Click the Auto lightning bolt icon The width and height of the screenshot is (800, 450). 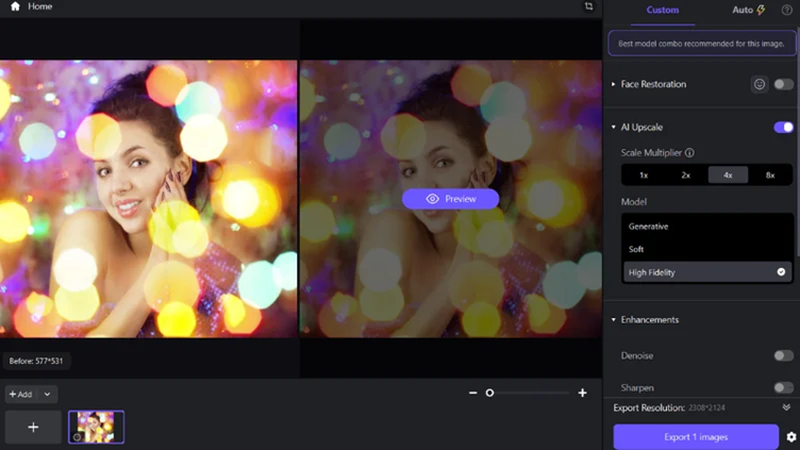tap(761, 10)
